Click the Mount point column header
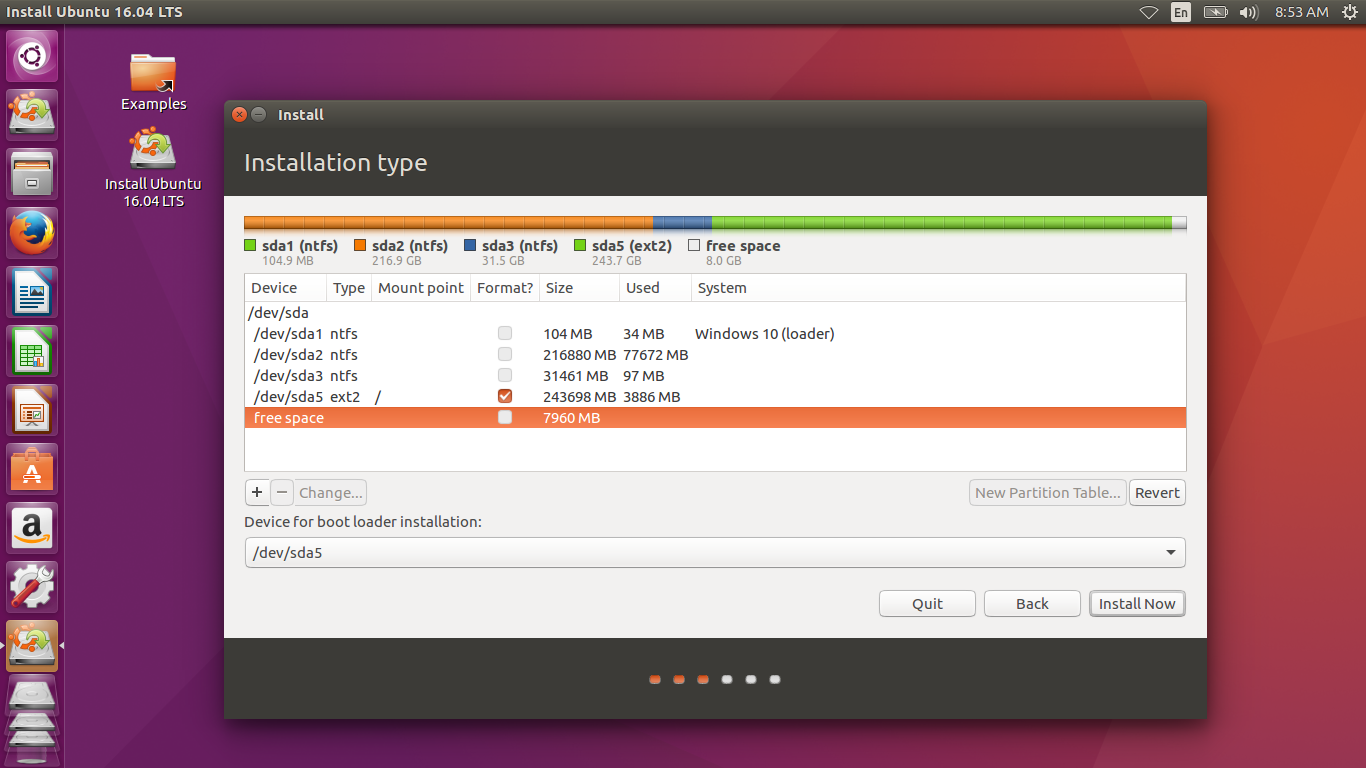Screen dimensions: 1366x768 (x=421, y=288)
